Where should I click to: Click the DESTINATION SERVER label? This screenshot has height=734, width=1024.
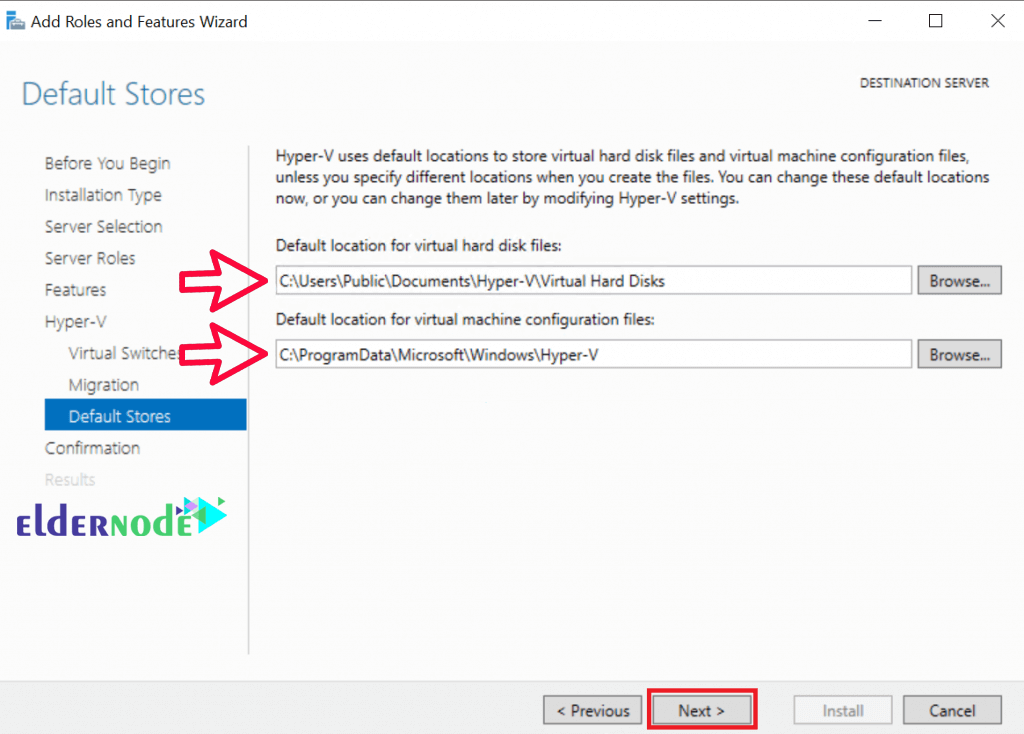pos(924,83)
